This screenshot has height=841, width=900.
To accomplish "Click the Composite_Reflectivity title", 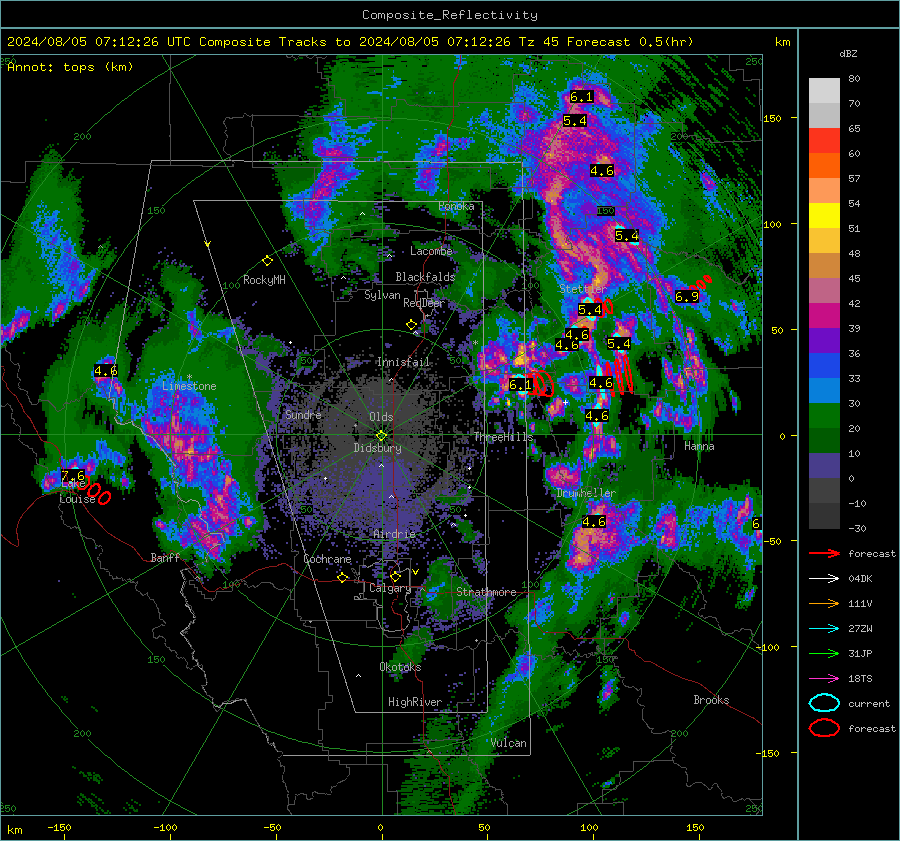I will click(x=450, y=15).
